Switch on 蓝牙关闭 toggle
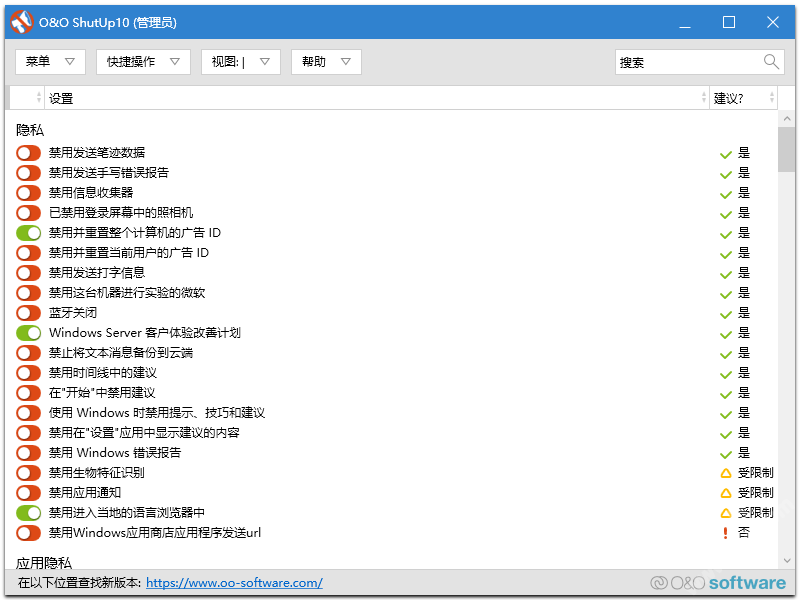The height and width of the screenshot is (600, 800). coord(28,313)
